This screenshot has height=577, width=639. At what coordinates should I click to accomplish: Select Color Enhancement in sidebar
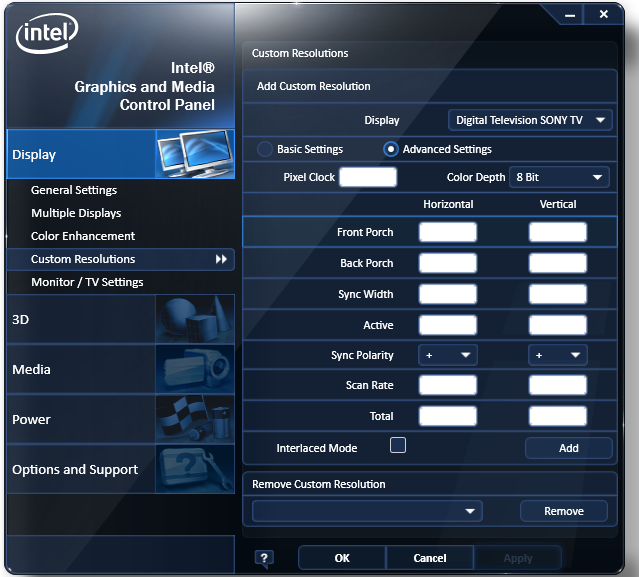83,236
